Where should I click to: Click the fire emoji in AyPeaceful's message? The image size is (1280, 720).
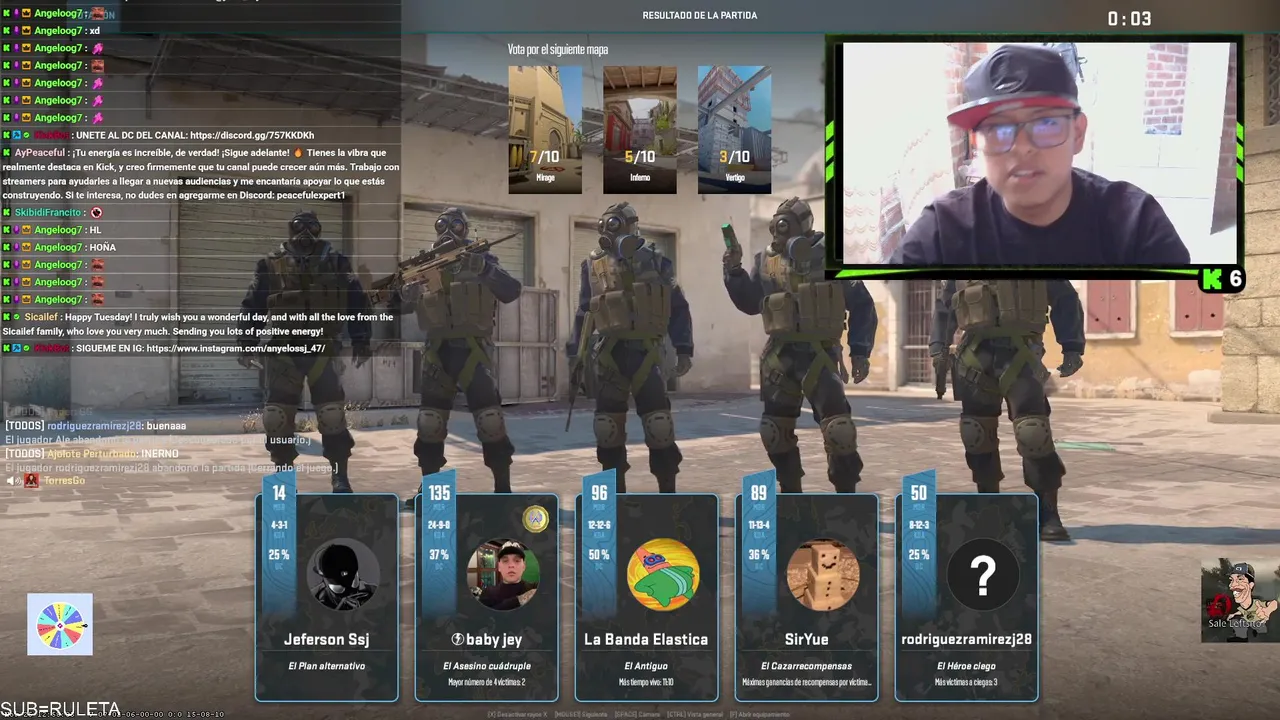[298, 153]
